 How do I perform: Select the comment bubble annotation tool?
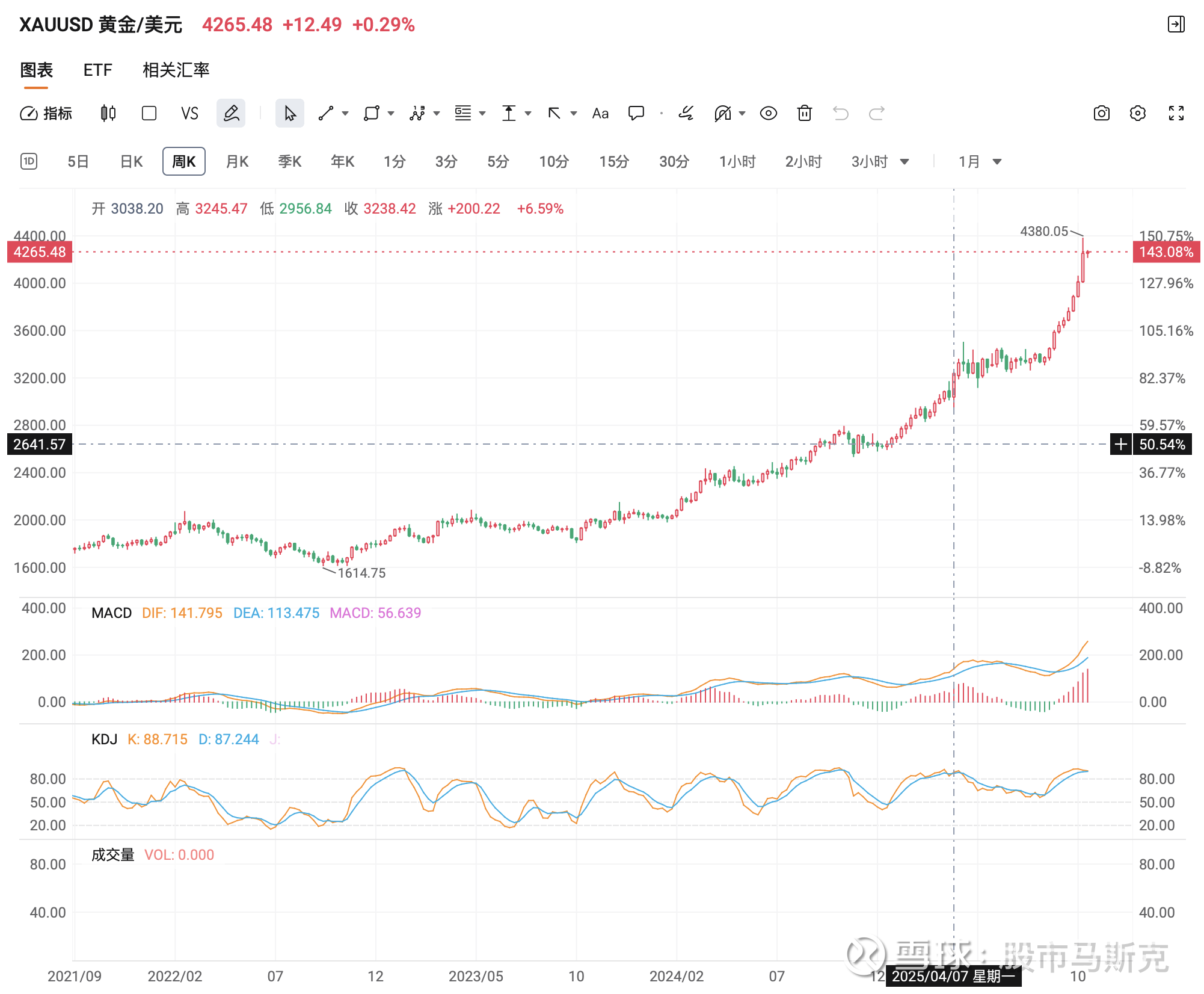click(x=636, y=113)
